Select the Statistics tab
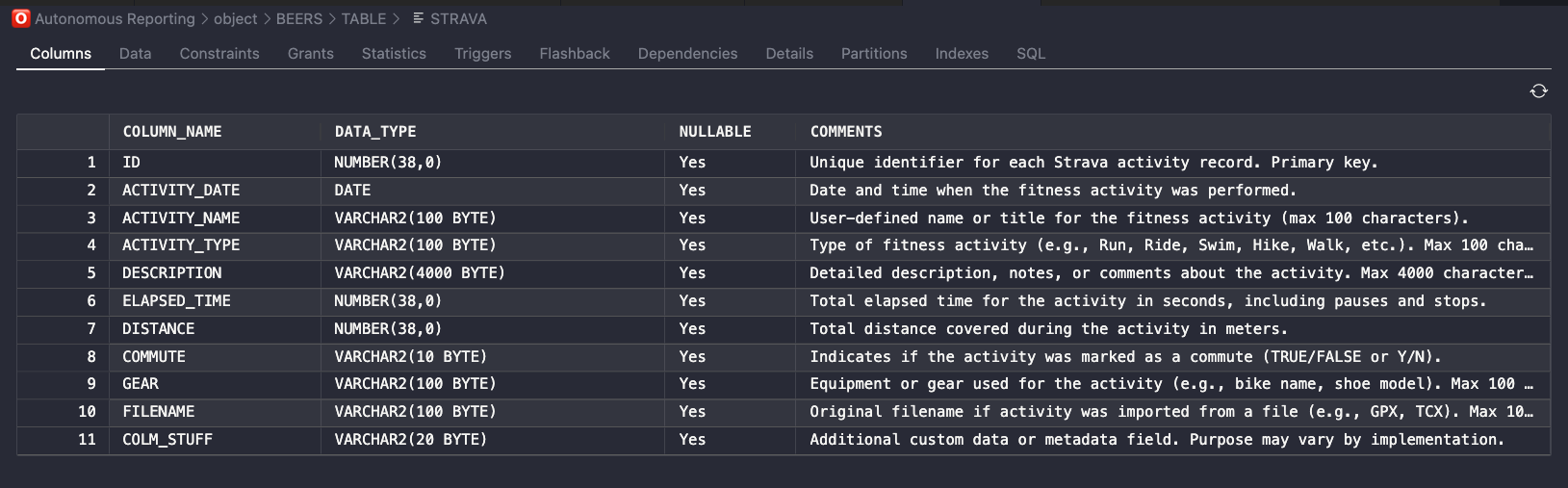 tap(394, 54)
